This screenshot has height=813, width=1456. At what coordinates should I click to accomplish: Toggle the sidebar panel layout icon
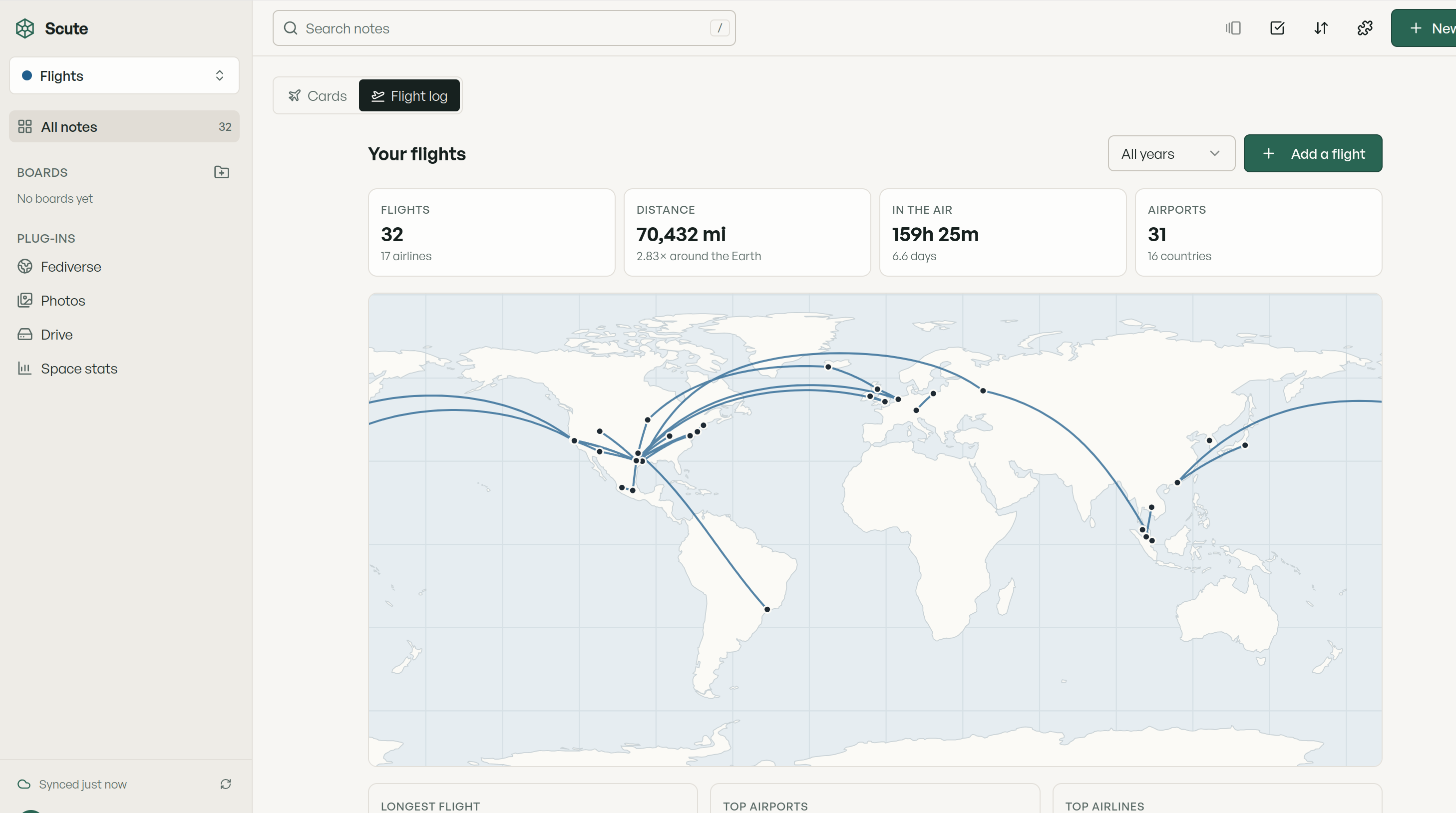[1233, 28]
